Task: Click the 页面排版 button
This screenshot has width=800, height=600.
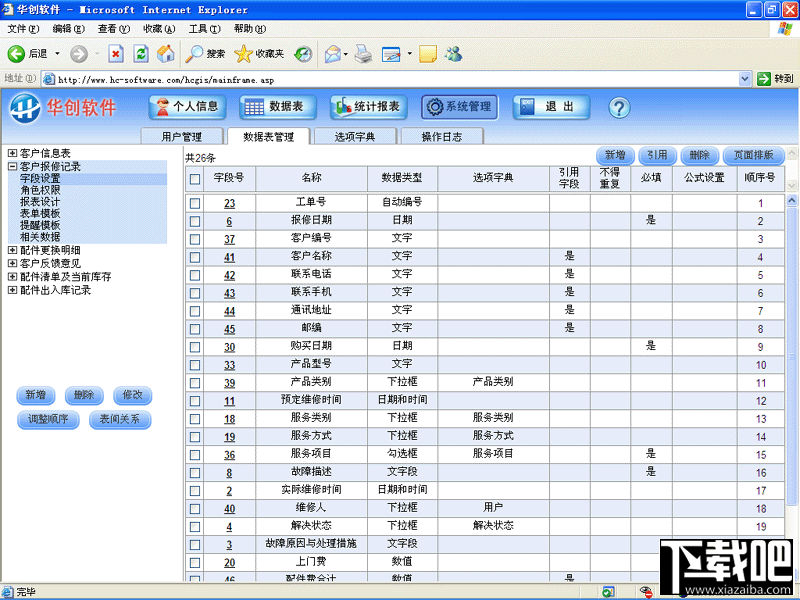Action: tap(754, 155)
